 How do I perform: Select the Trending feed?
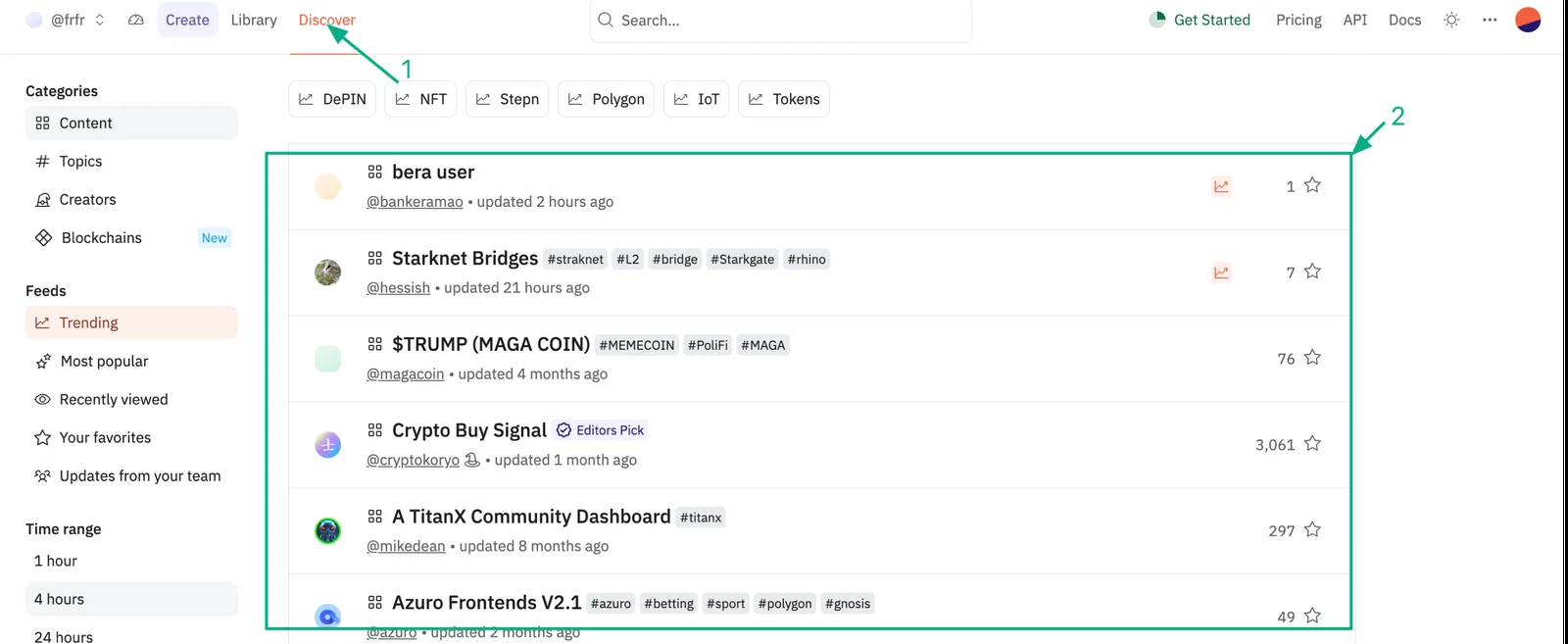pos(131,322)
